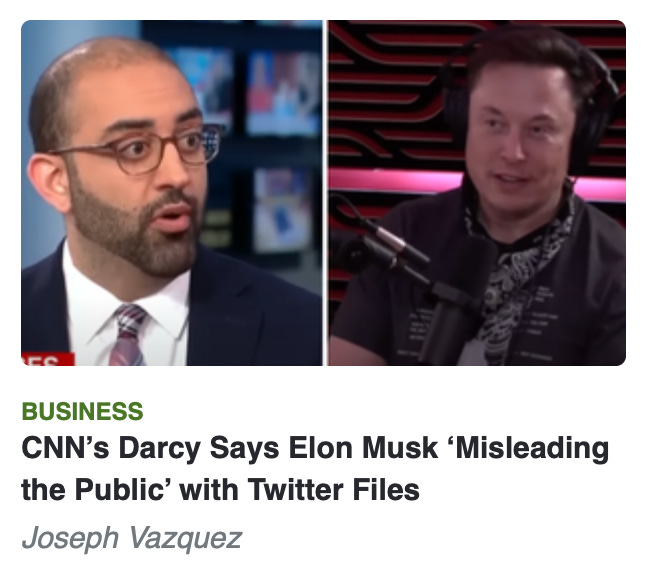The height and width of the screenshot is (574, 652).
Task: Open the BUSINESS category link
Action: [x=82, y=411]
